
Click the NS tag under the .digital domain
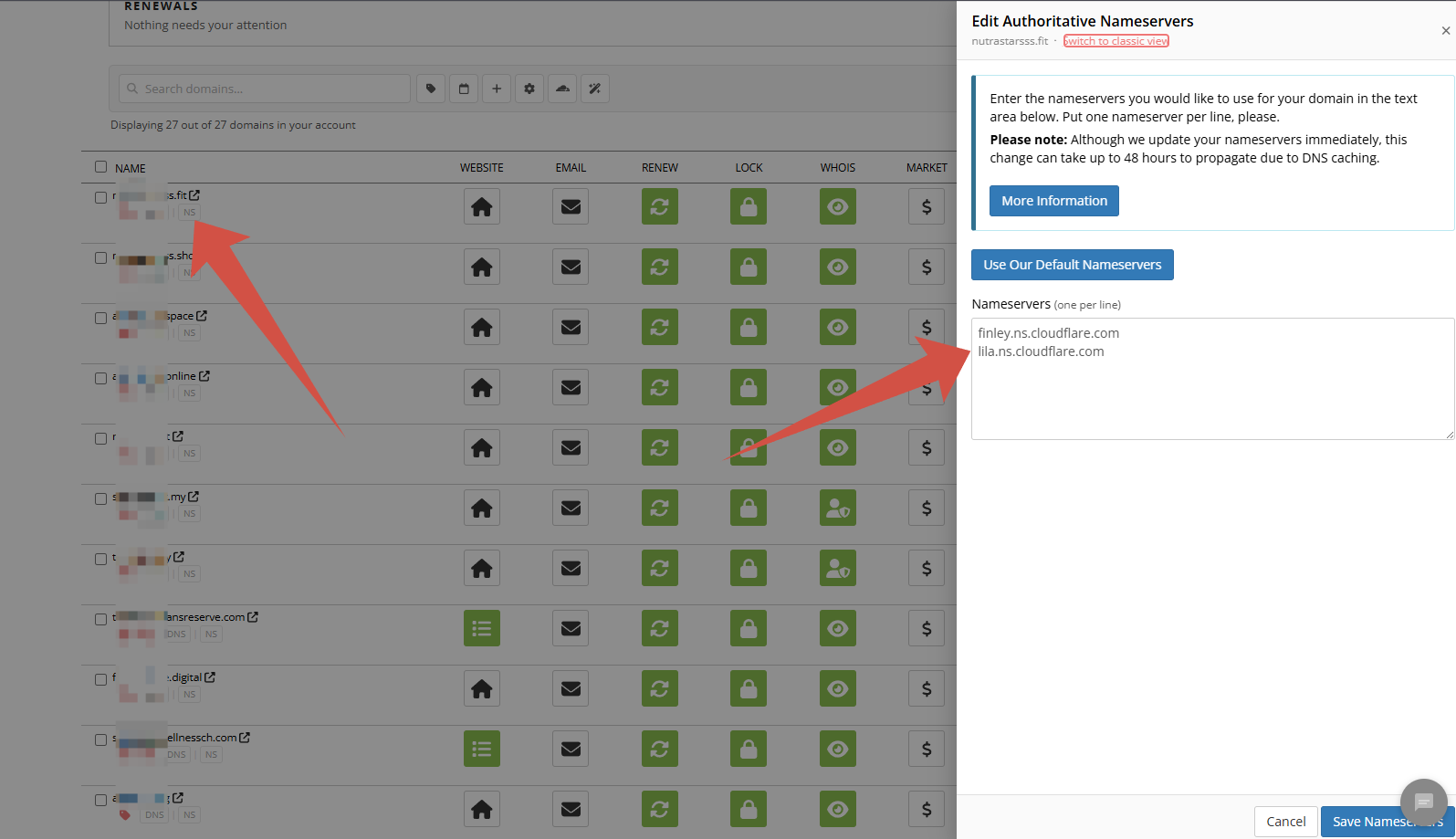point(190,695)
